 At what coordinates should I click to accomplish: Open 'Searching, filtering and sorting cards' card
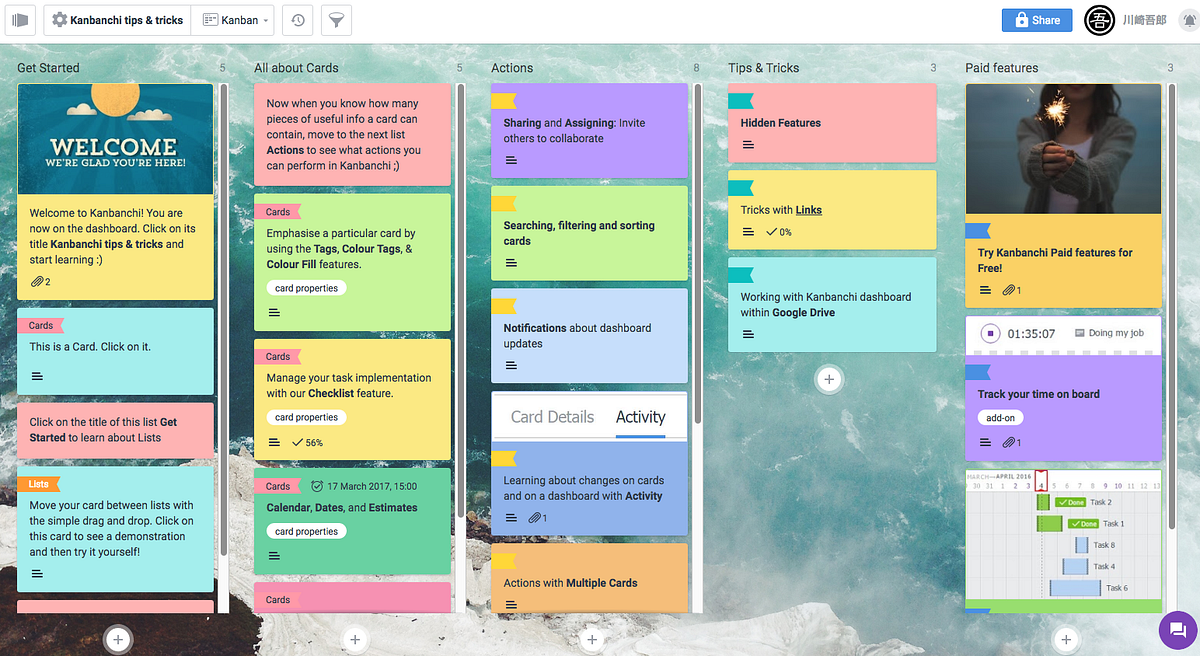point(589,233)
